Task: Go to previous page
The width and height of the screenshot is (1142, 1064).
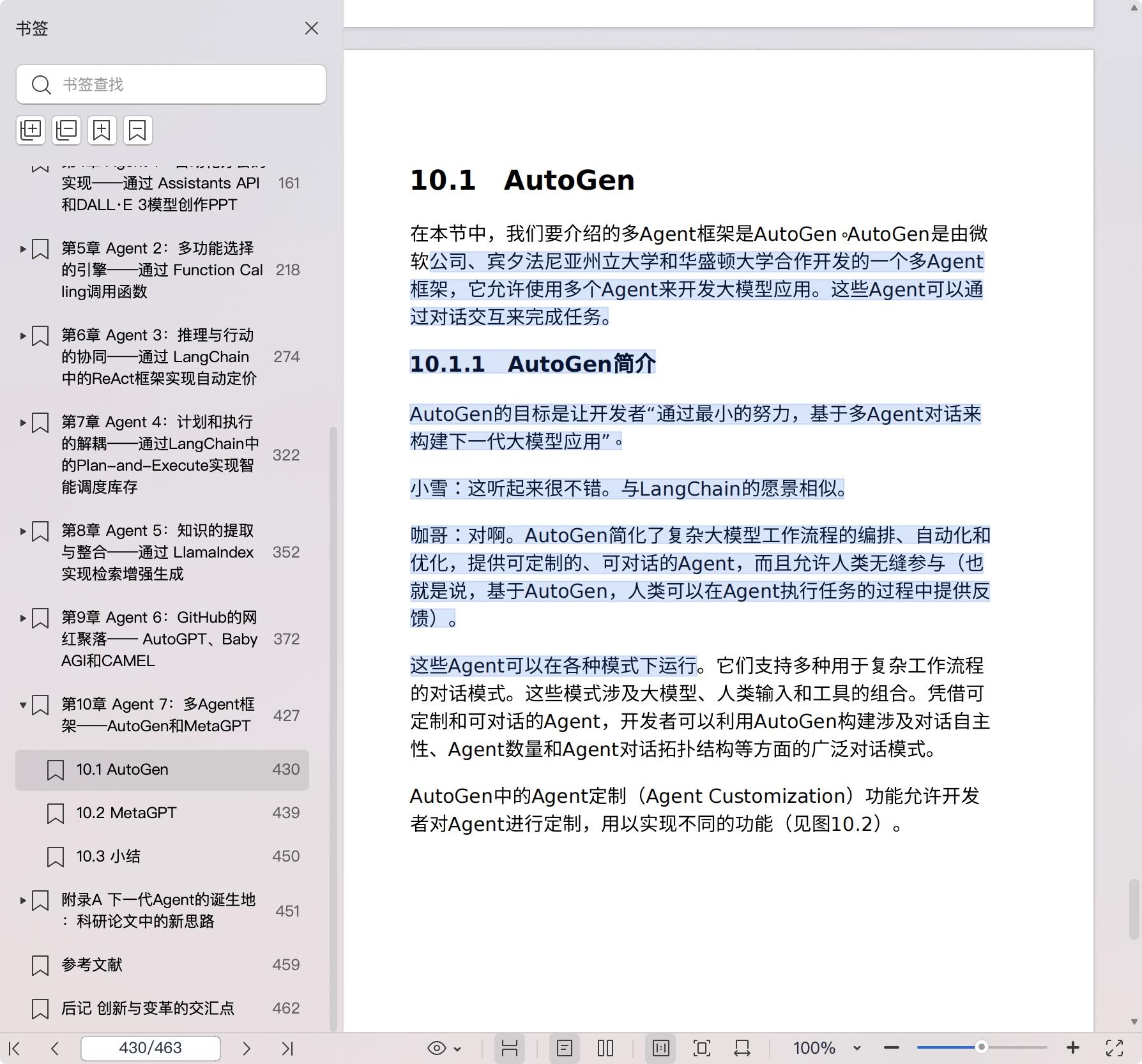Action: (x=55, y=1048)
